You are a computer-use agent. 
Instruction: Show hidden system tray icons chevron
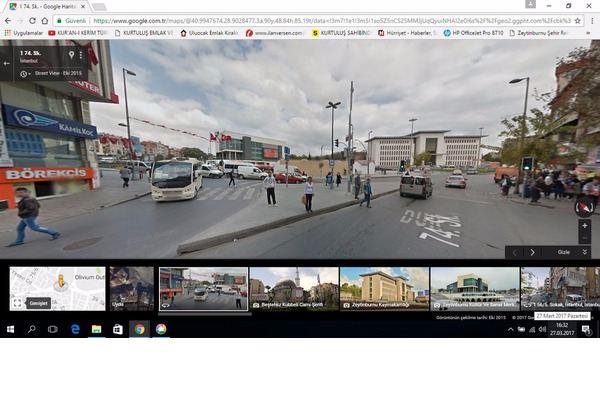tap(510, 329)
